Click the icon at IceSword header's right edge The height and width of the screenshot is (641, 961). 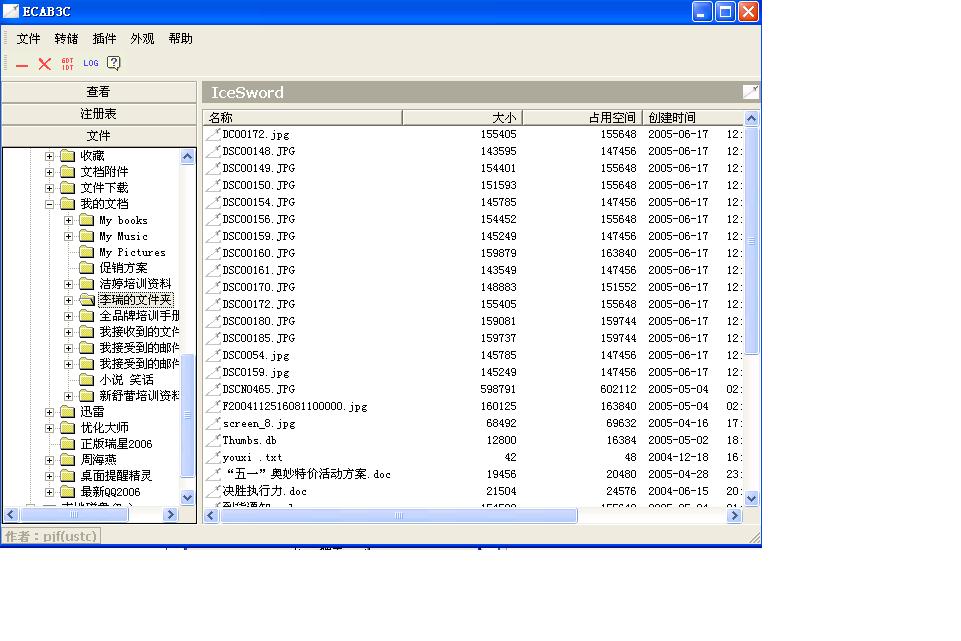[750, 92]
